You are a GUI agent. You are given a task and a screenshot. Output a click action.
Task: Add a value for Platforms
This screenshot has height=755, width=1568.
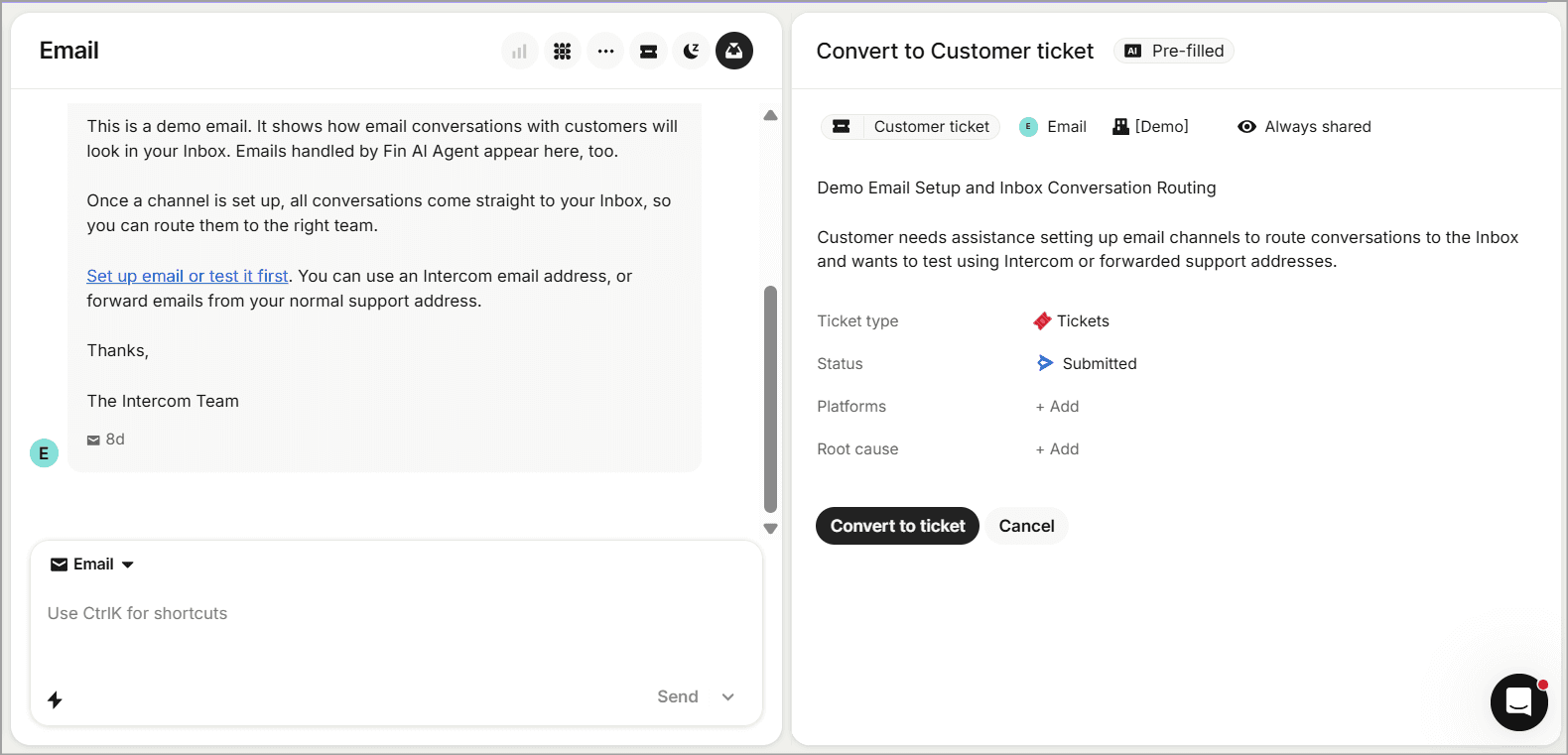tap(1057, 407)
